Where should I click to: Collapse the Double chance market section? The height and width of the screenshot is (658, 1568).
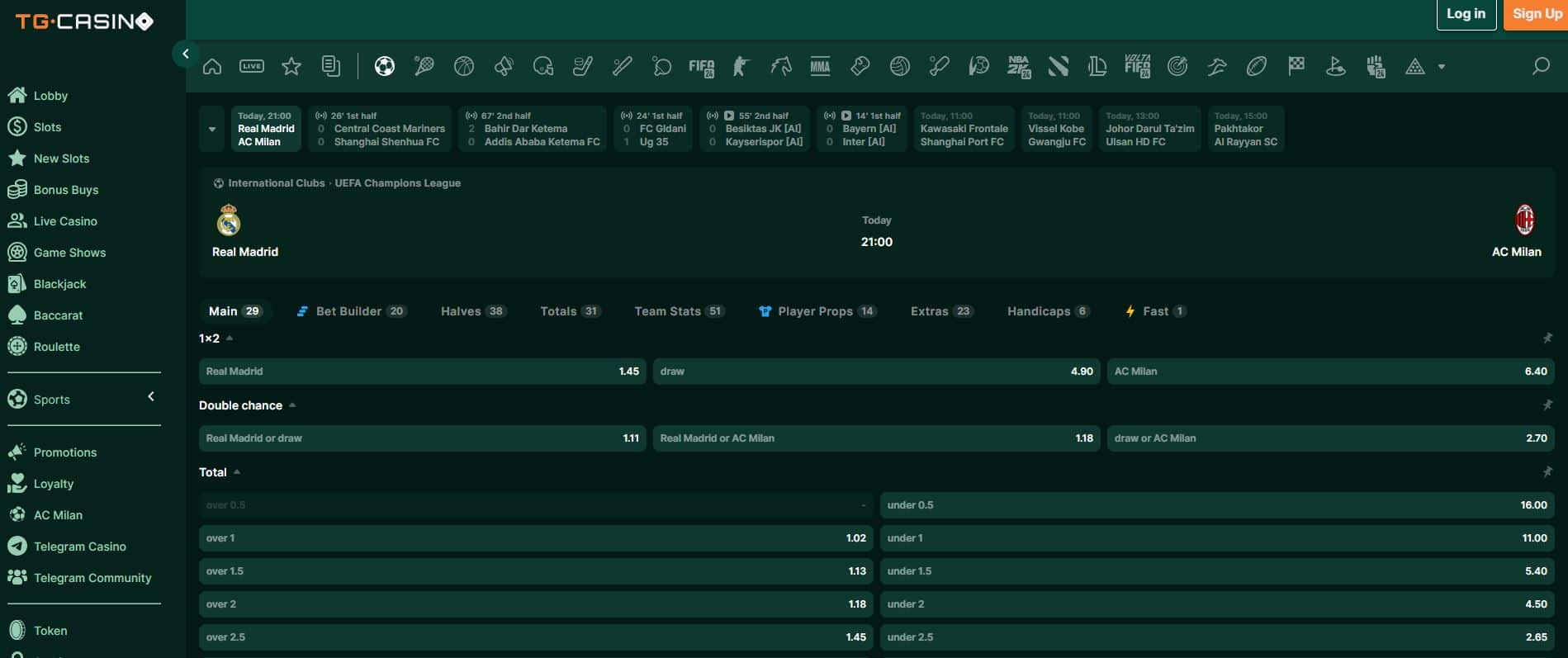[292, 405]
